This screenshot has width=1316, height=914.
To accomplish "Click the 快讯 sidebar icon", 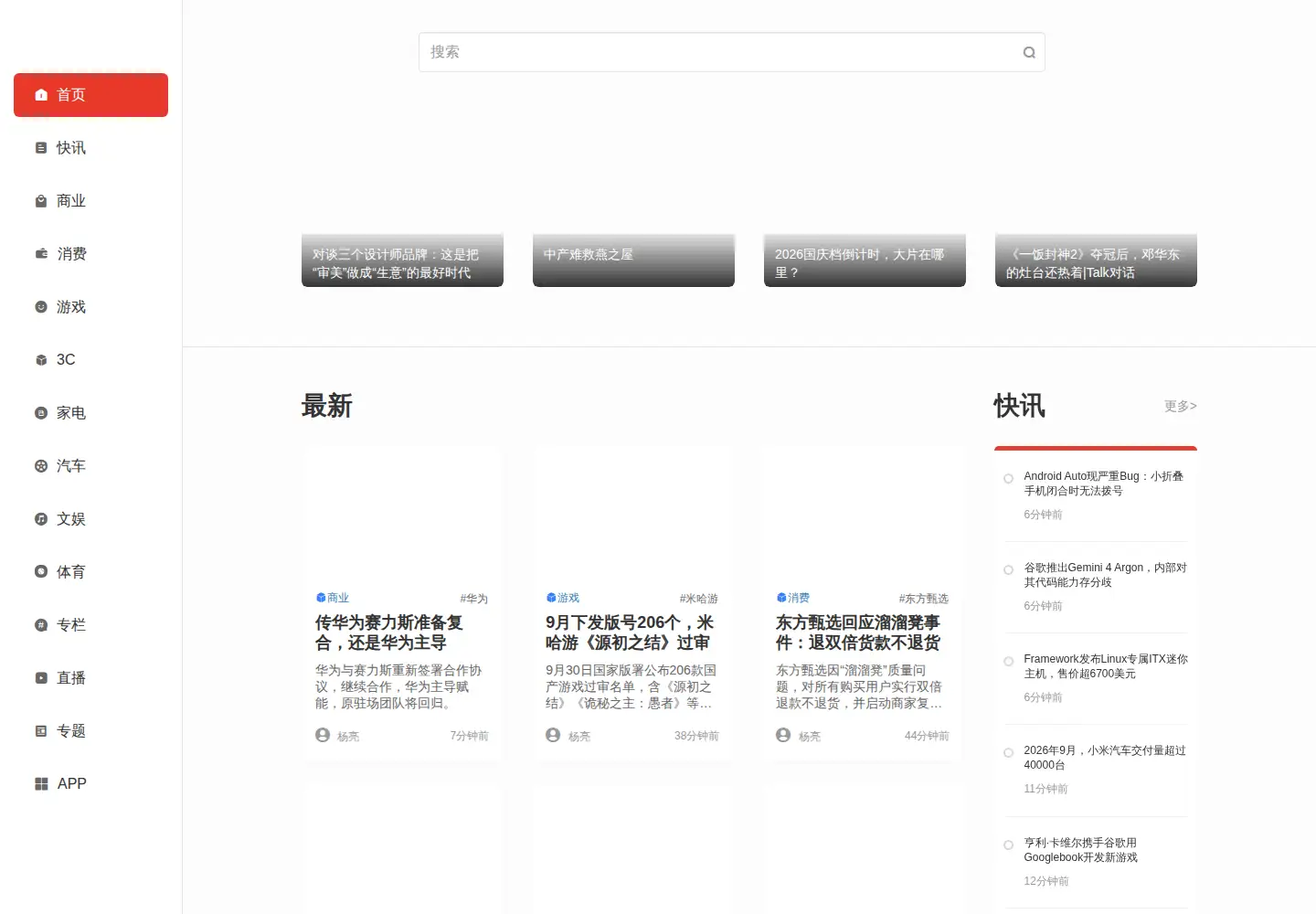I will coord(41,148).
